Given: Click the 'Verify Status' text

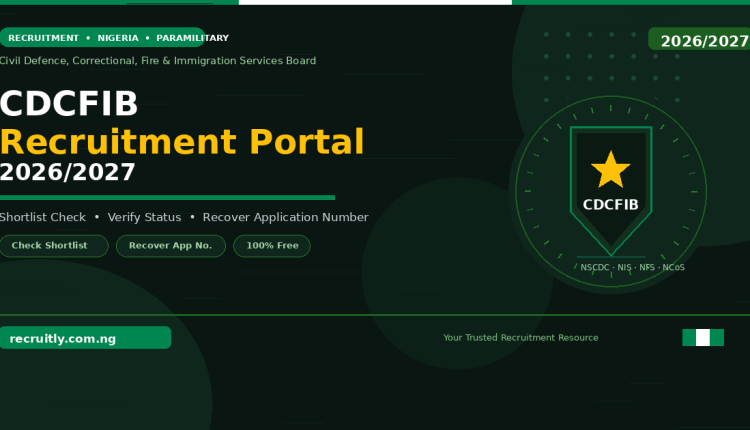Looking at the screenshot, I should [144, 217].
